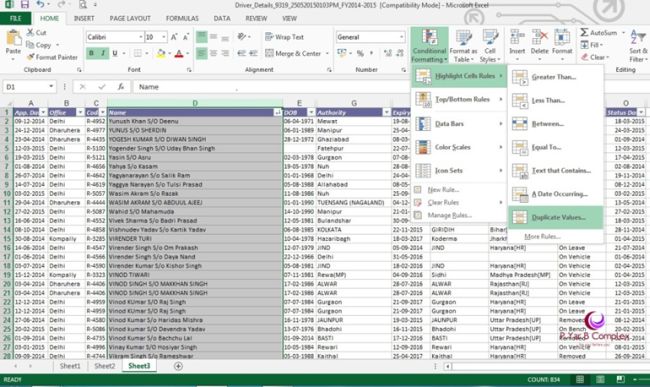The width and height of the screenshot is (650, 387).
Task: Click Undo icon in Quick Access Toolbar
Action: coord(40,5)
